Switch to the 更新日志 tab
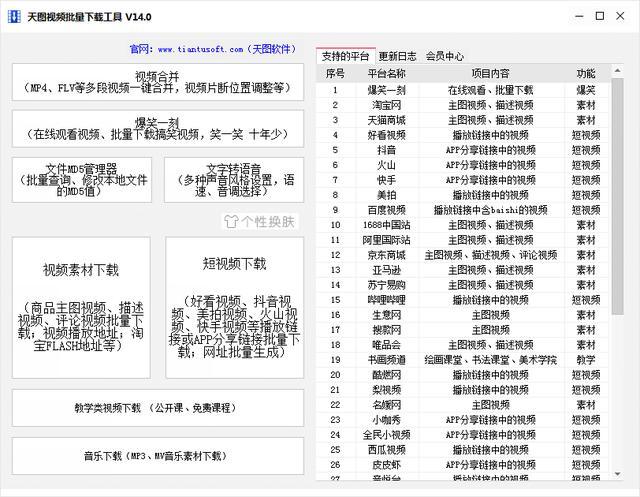The image size is (640, 497). 397,56
